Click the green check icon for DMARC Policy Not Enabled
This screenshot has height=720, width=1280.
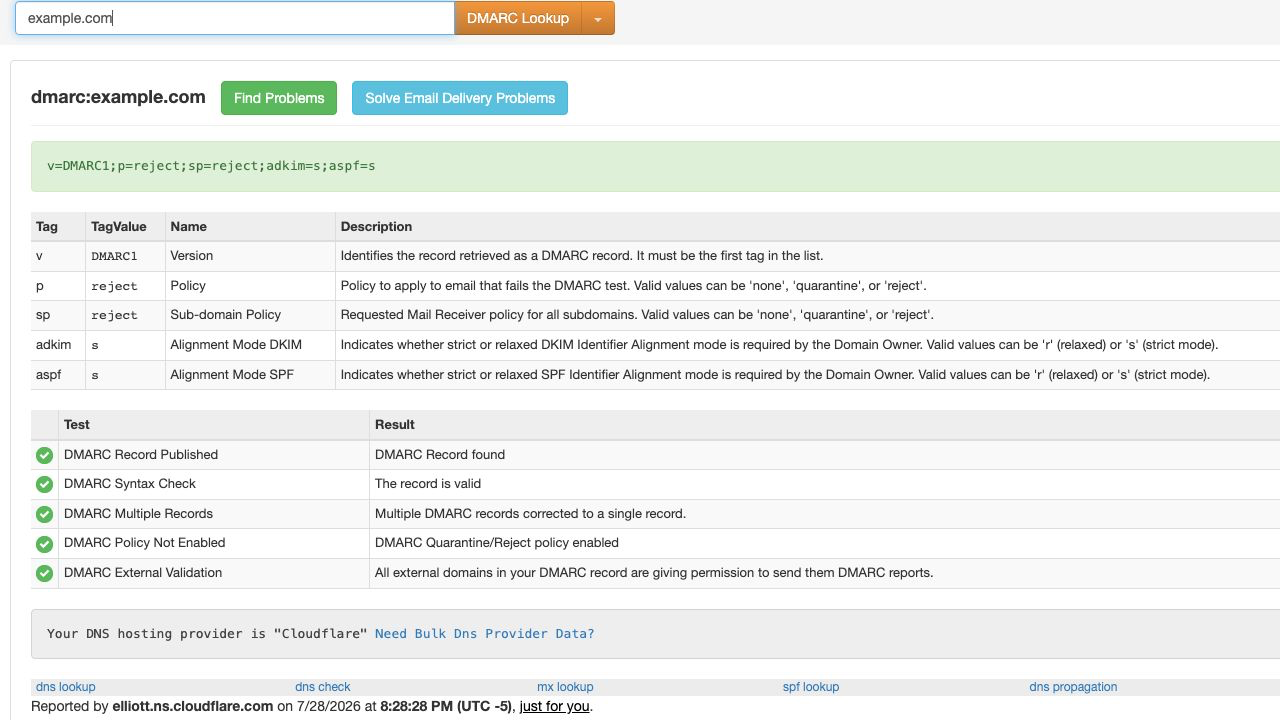[x=44, y=544]
